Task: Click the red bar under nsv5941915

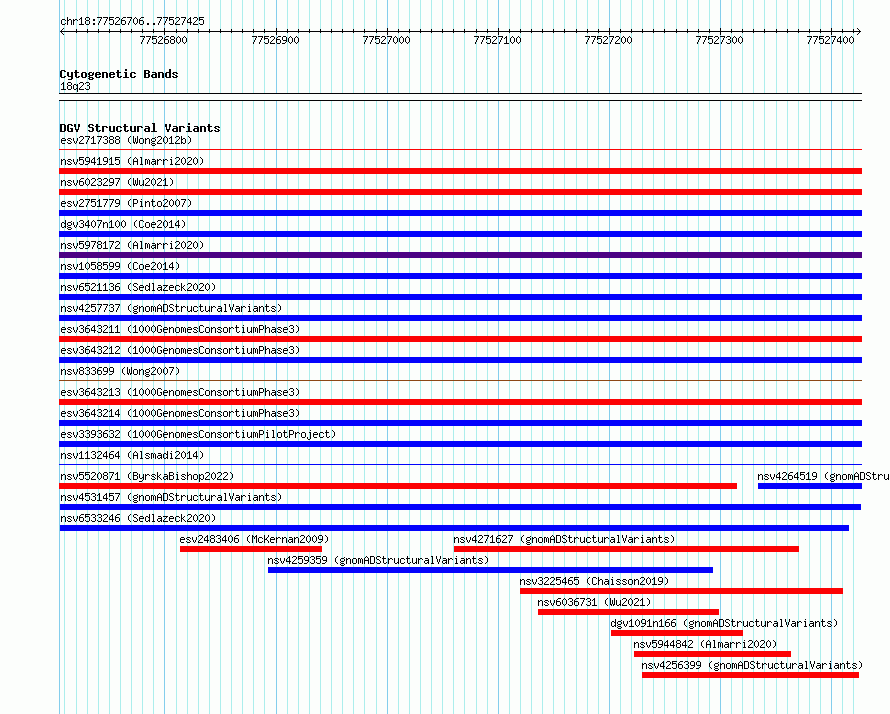Action: pyautogui.click(x=460, y=171)
